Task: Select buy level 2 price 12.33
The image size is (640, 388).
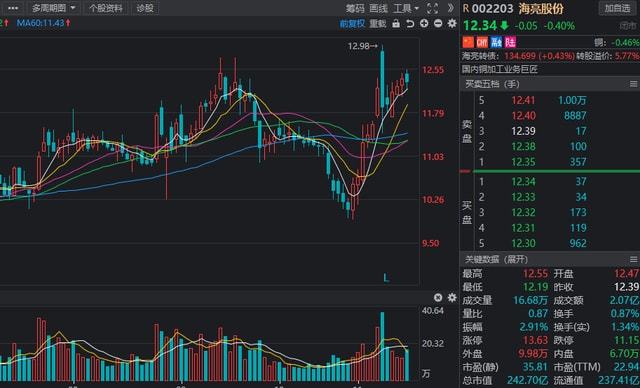Action: tap(523, 197)
